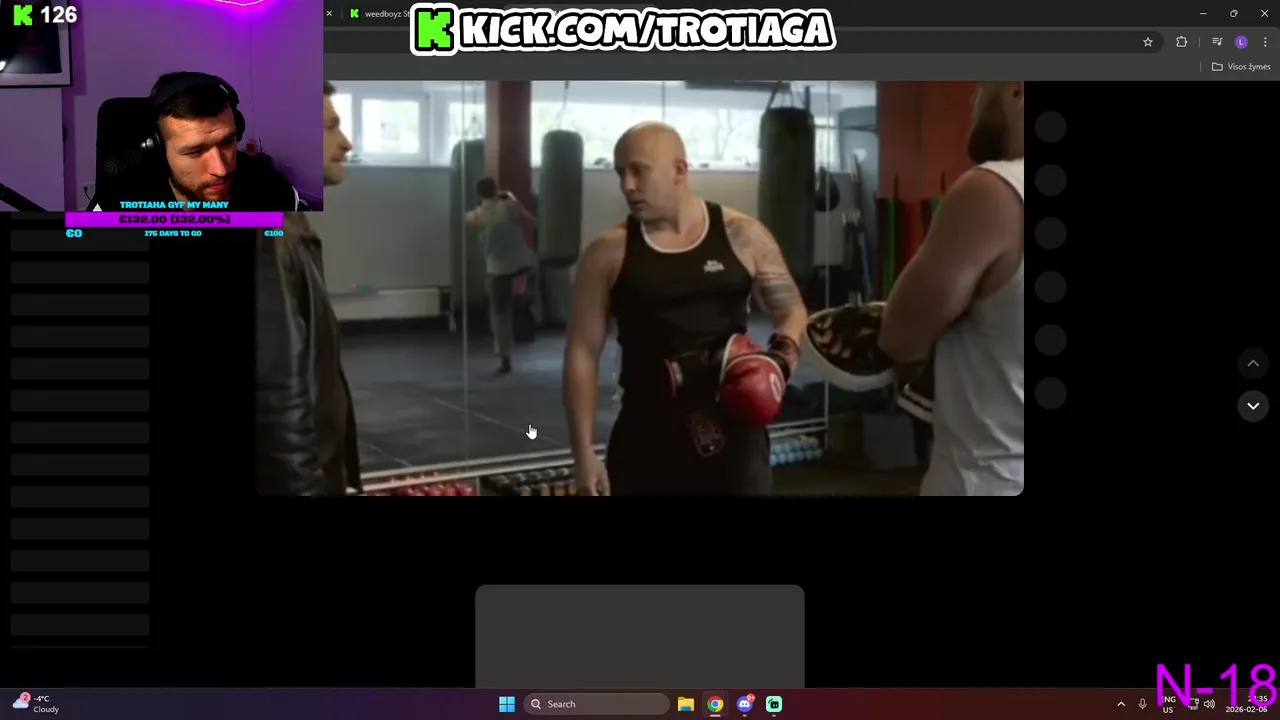
Task: Open the weather widget showing Cloudy
Action: pos(37,704)
